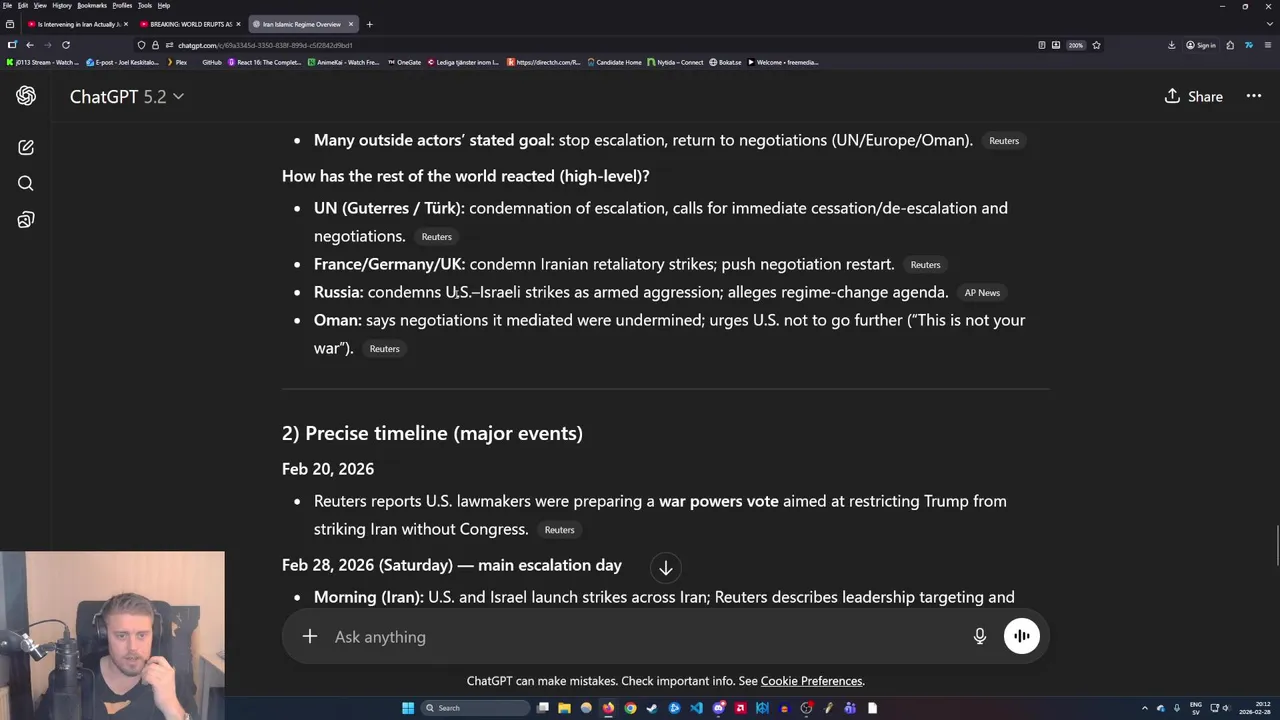Open the ChatGPT 5.2 model selector dropdown

tap(127, 96)
